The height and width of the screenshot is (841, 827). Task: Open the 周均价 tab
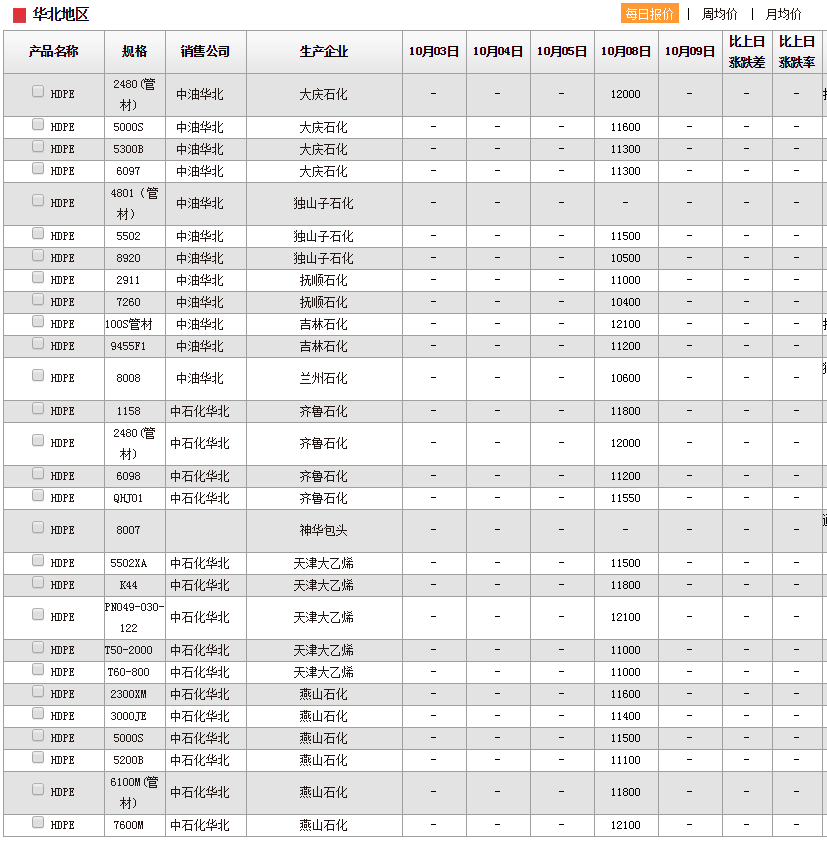coord(719,14)
